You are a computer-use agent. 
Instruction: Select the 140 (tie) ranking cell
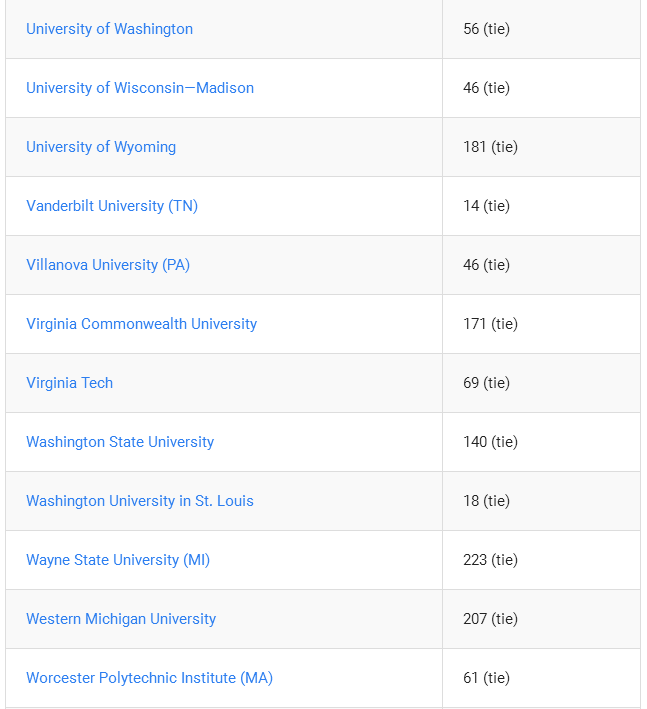(x=541, y=442)
